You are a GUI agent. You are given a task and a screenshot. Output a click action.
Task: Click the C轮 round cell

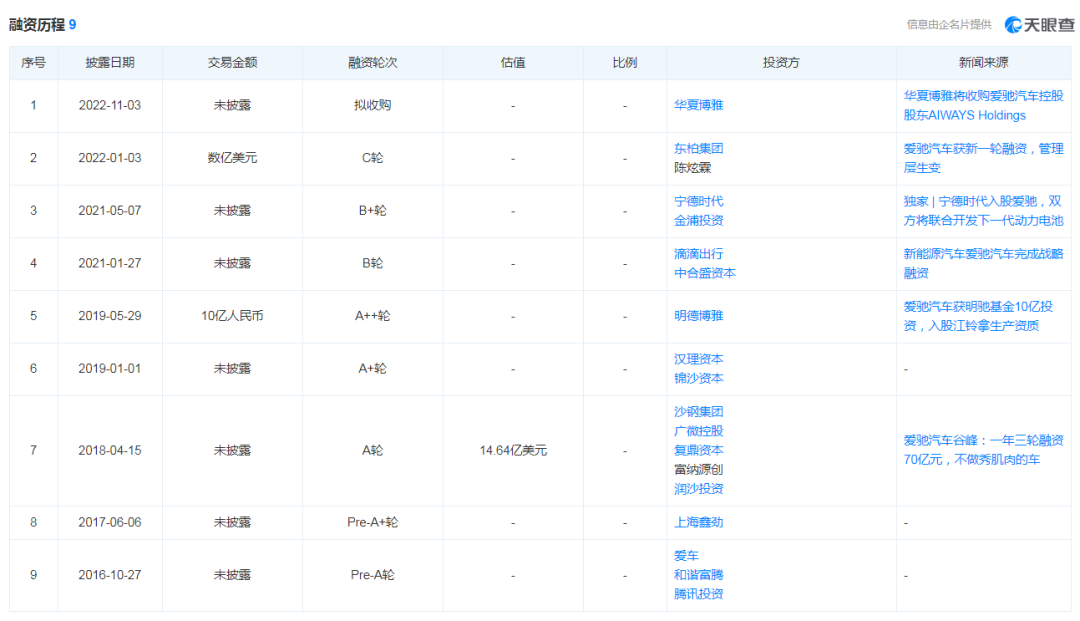coord(373,158)
